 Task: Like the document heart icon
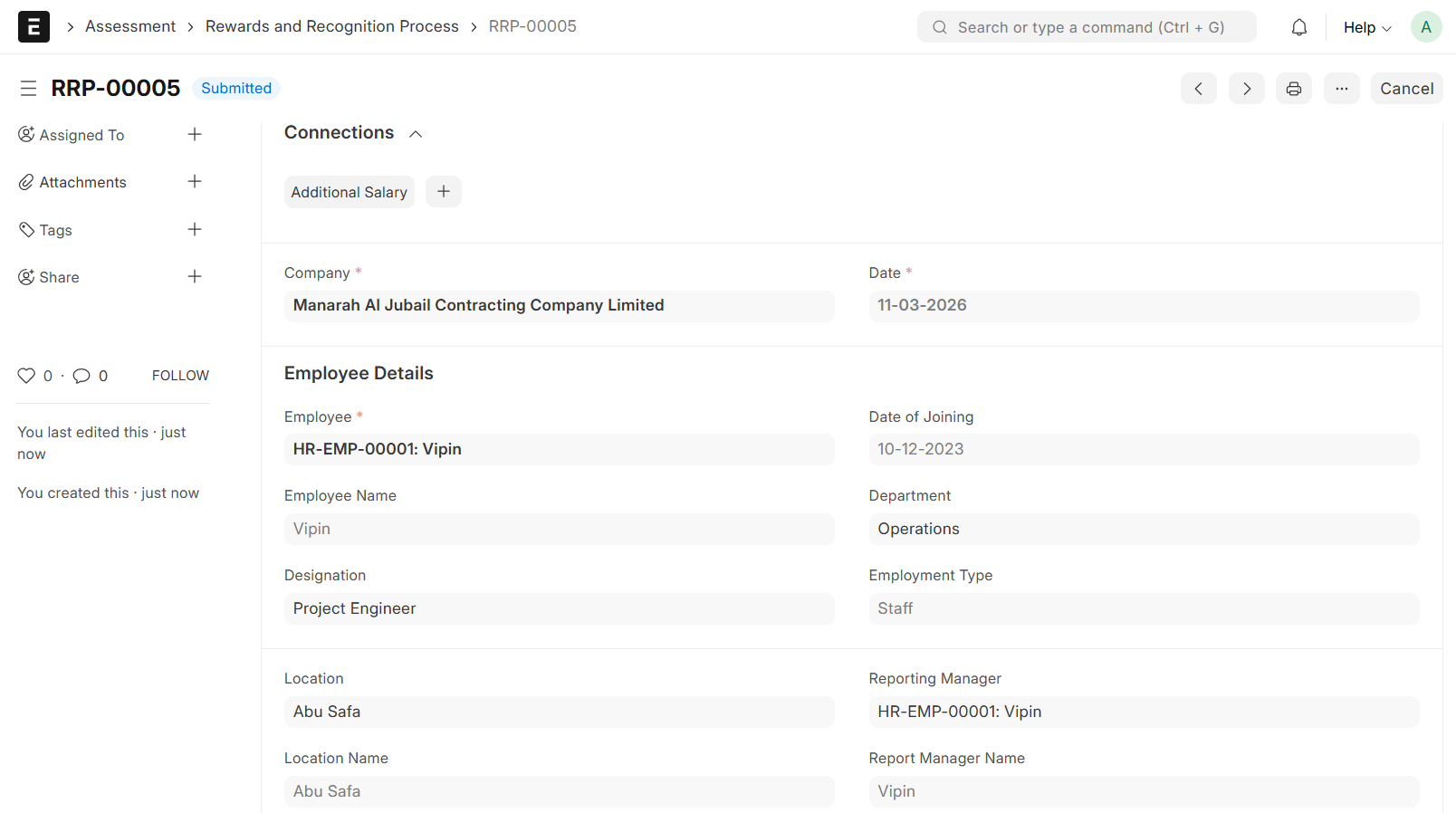tap(26, 376)
